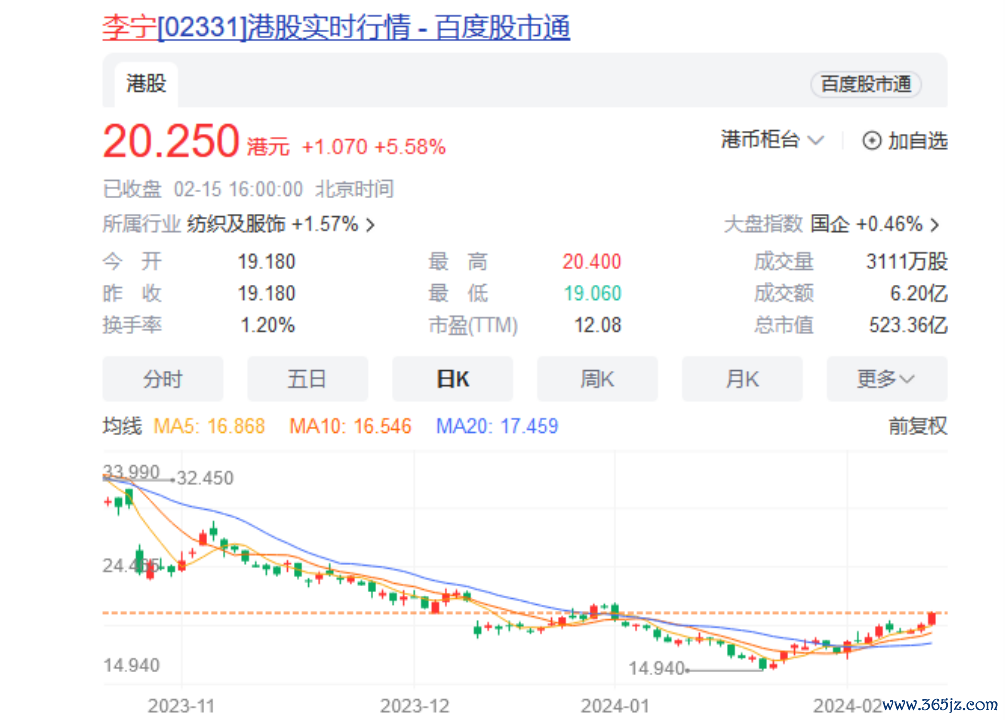Open the 前复权 adjustment selector
This screenshot has width=1005, height=720.
point(918,426)
